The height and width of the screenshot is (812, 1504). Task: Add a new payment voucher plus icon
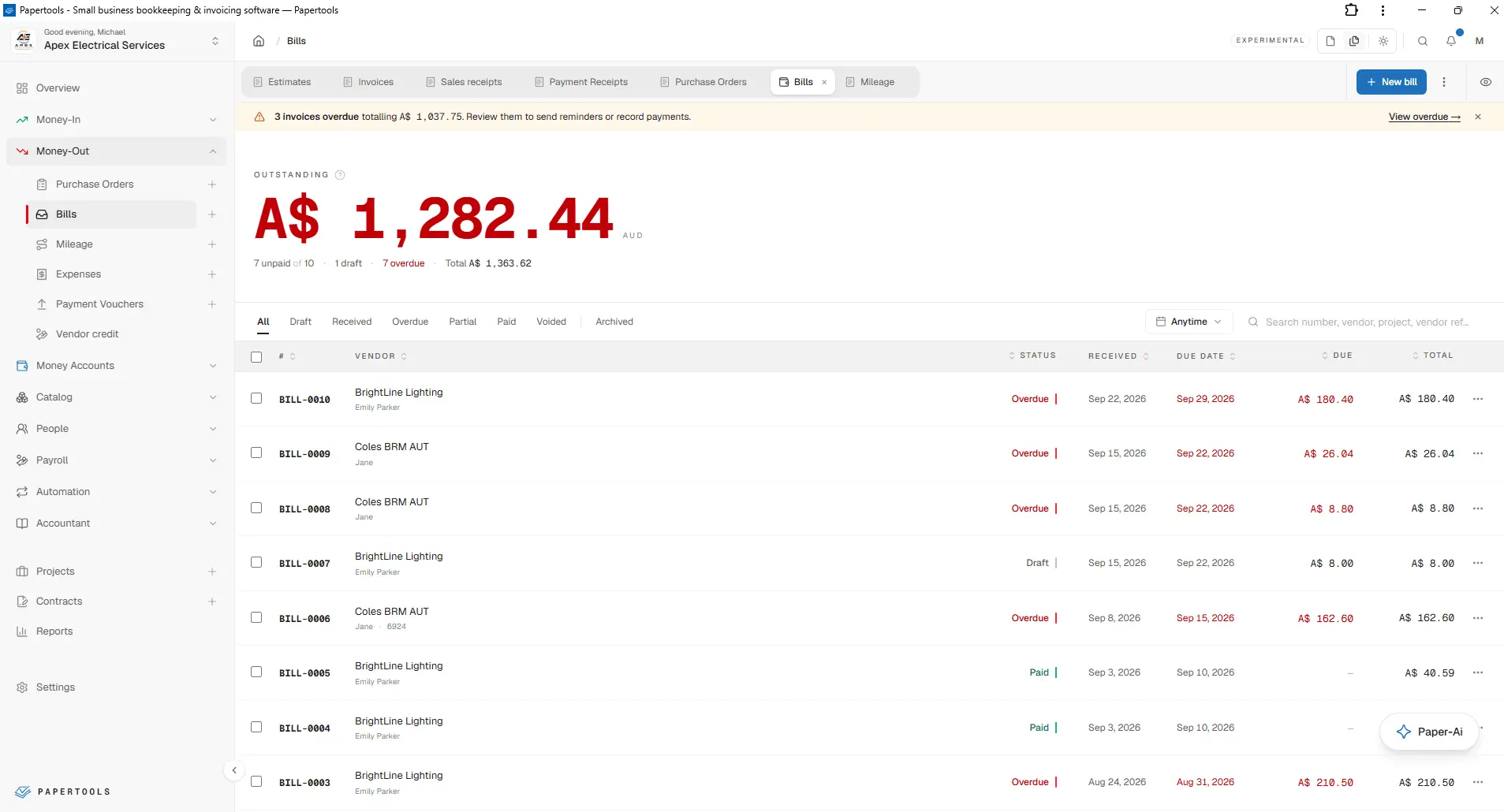[212, 304]
